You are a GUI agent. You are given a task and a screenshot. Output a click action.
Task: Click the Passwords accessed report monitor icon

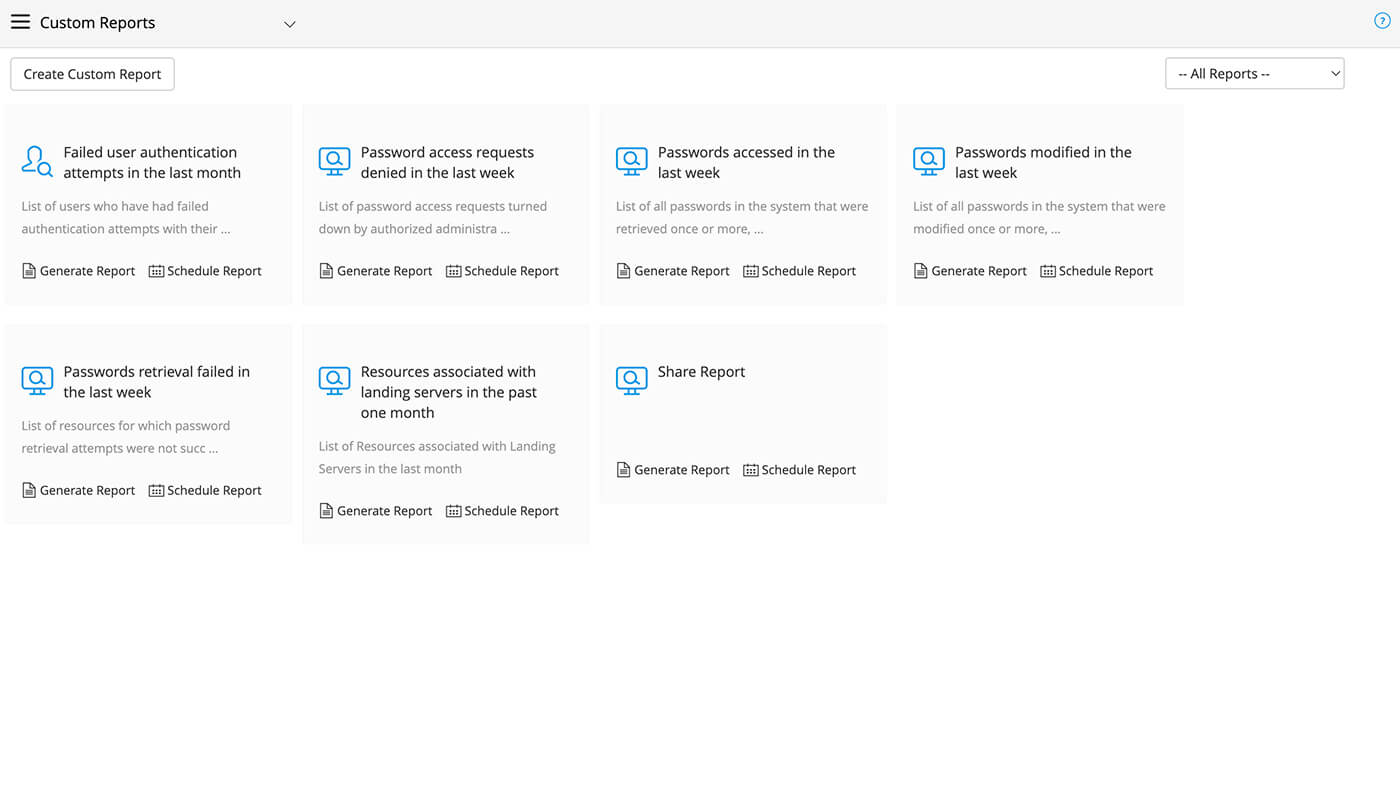point(631,161)
